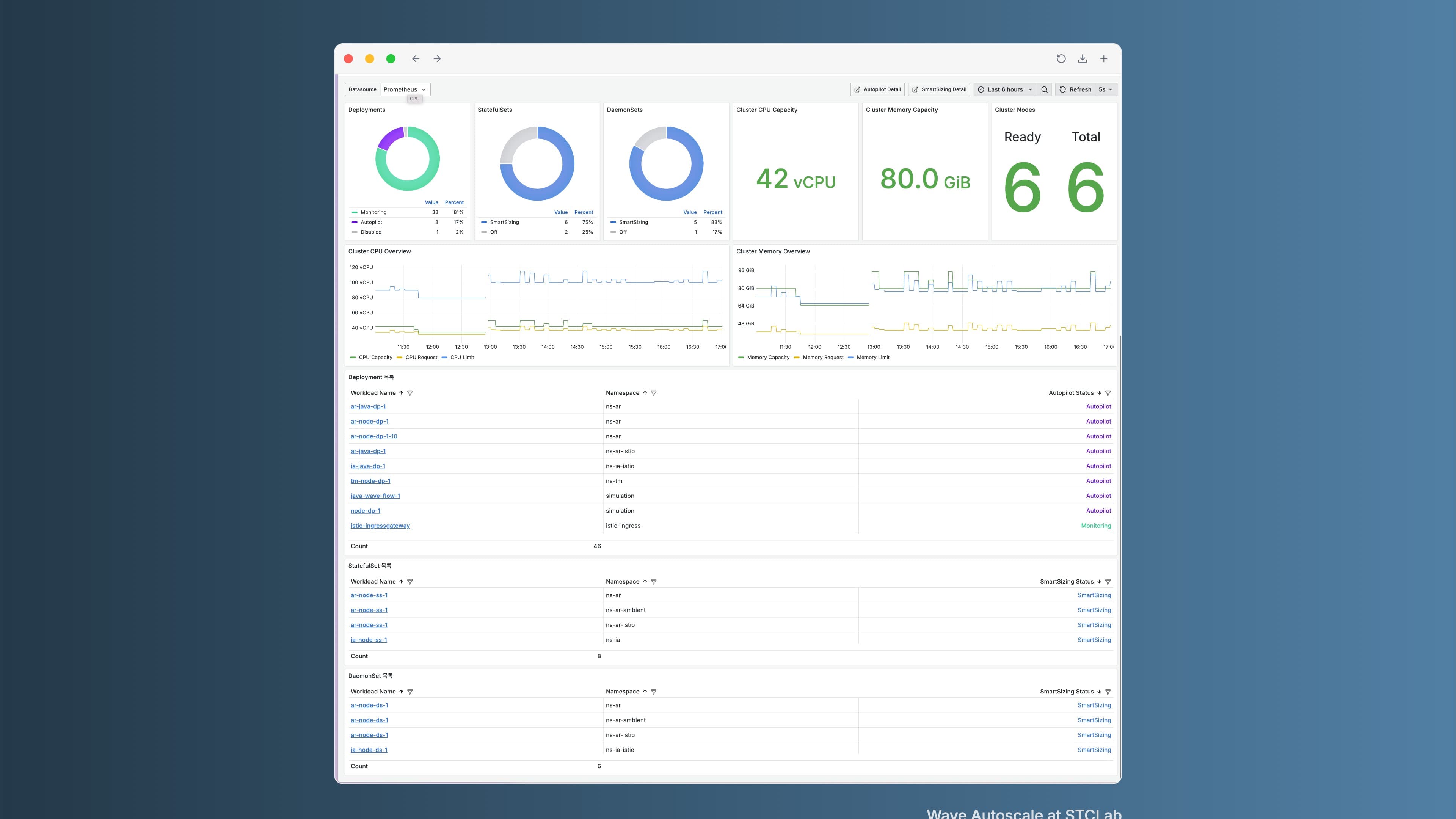Open the node-dp-1 deployment link
Viewport: 1456px width, 819px height.
point(365,511)
